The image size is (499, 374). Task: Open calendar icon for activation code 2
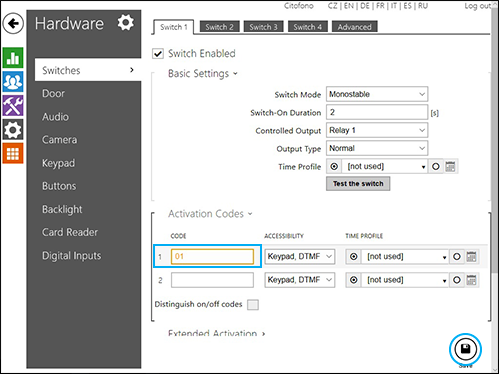471,280
